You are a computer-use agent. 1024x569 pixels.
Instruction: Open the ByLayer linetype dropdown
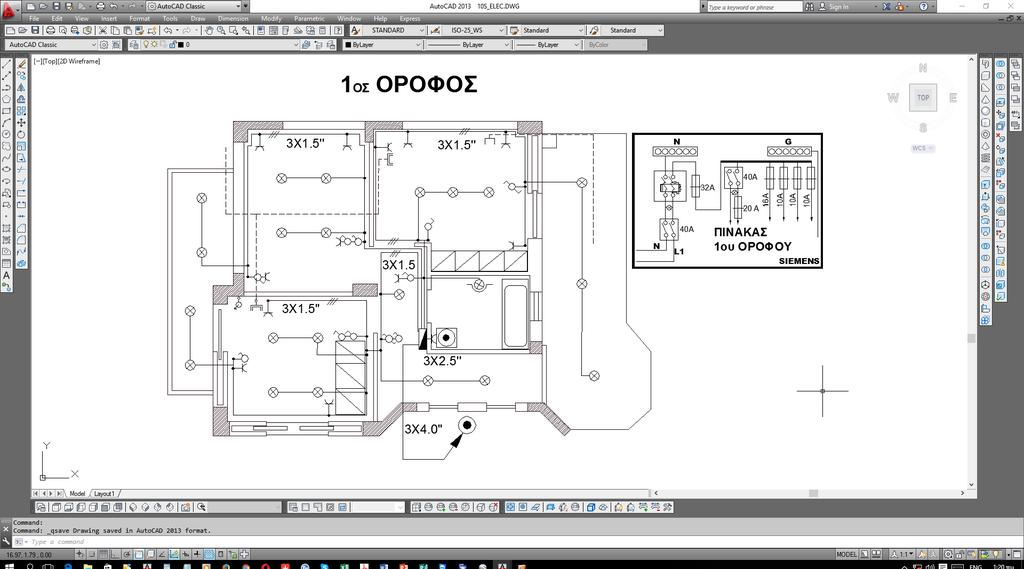(x=468, y=44)
